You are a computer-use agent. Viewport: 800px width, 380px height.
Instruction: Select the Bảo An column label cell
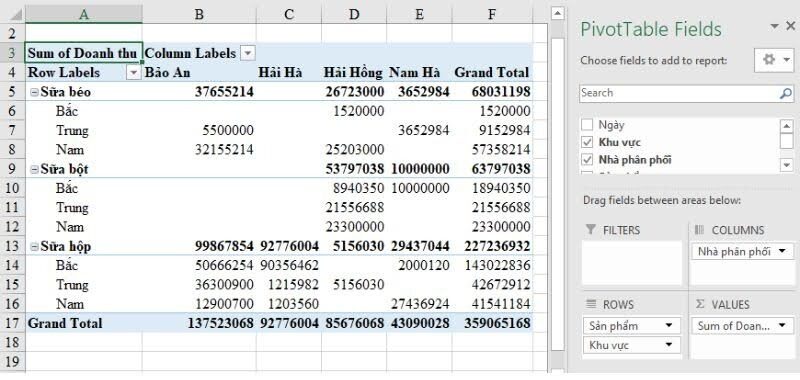point(199,72)
